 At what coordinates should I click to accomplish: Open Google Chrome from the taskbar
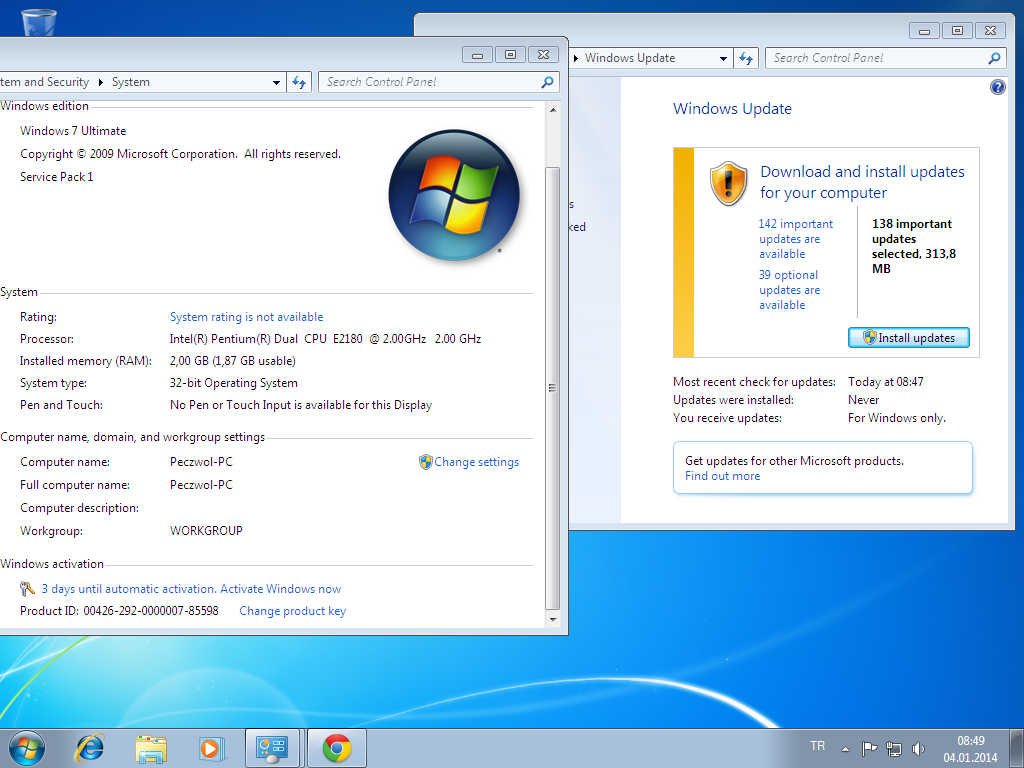pyautogui.click(x=337, y=748)
